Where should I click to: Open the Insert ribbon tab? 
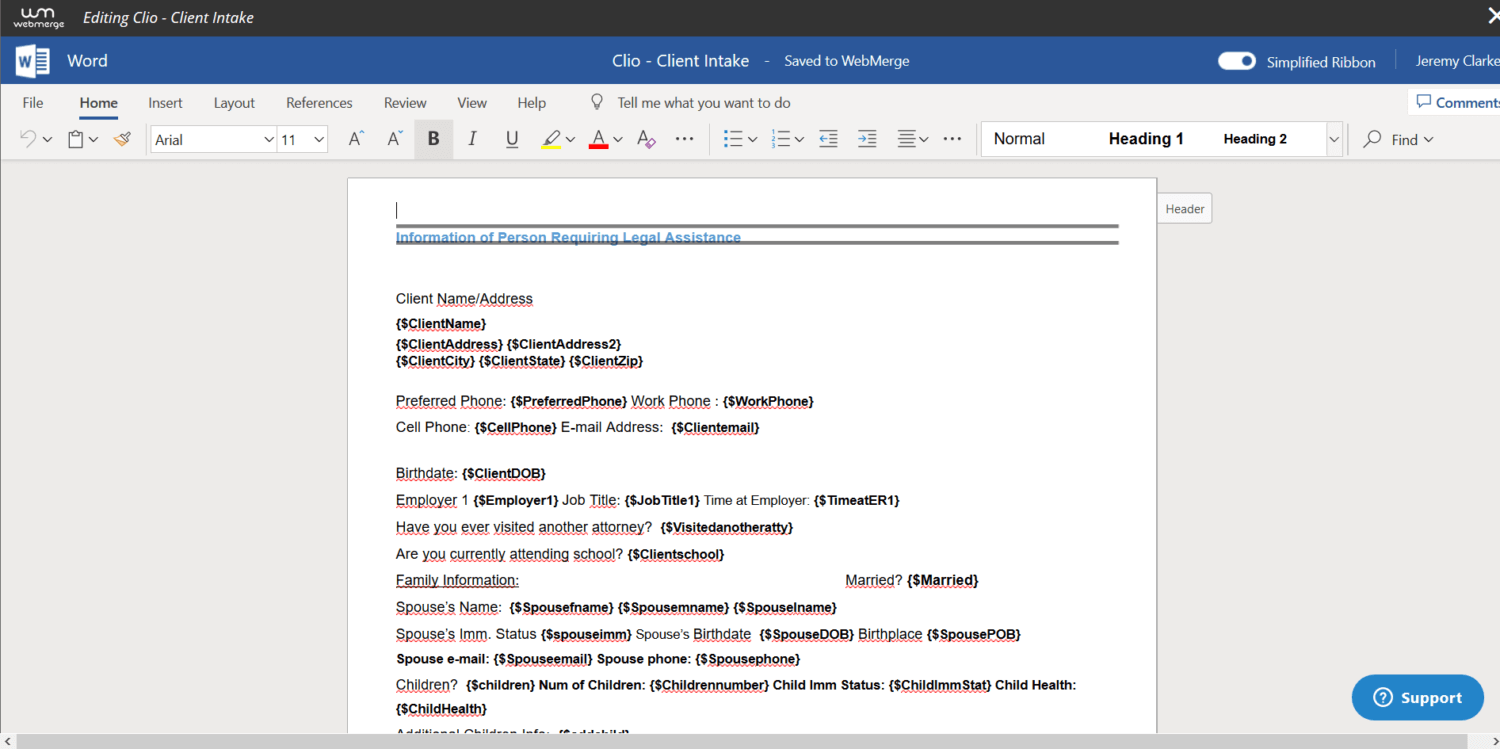click(x=165, y=103)
